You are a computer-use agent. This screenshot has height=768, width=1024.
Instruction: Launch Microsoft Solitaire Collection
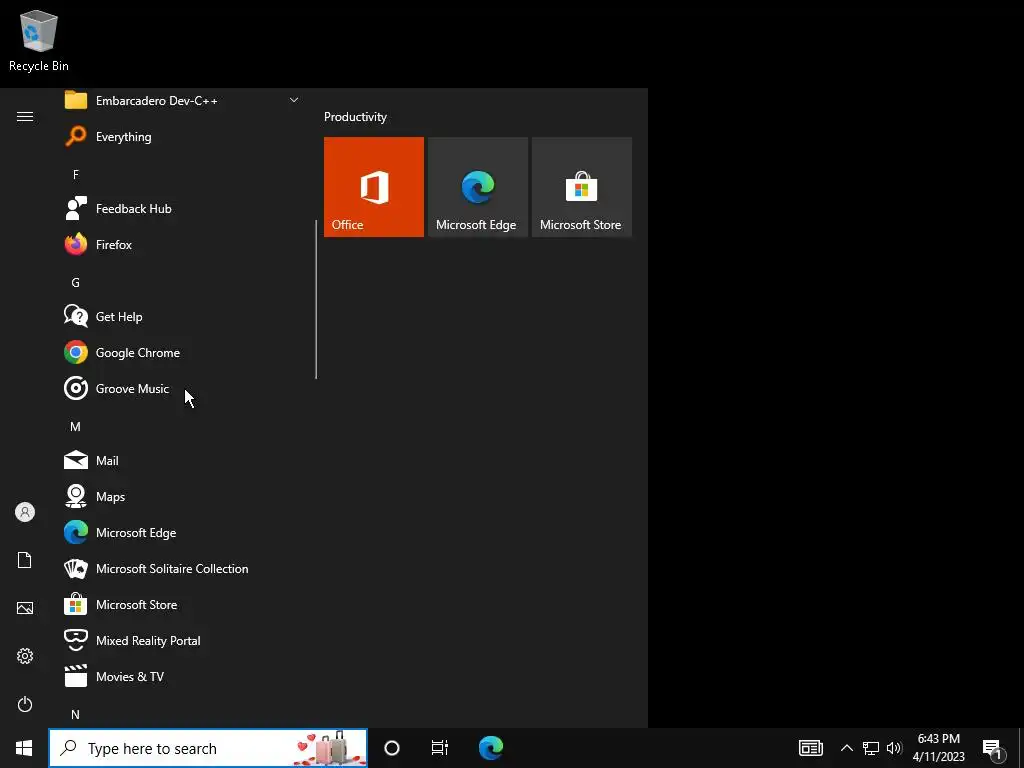click(181, 569)
